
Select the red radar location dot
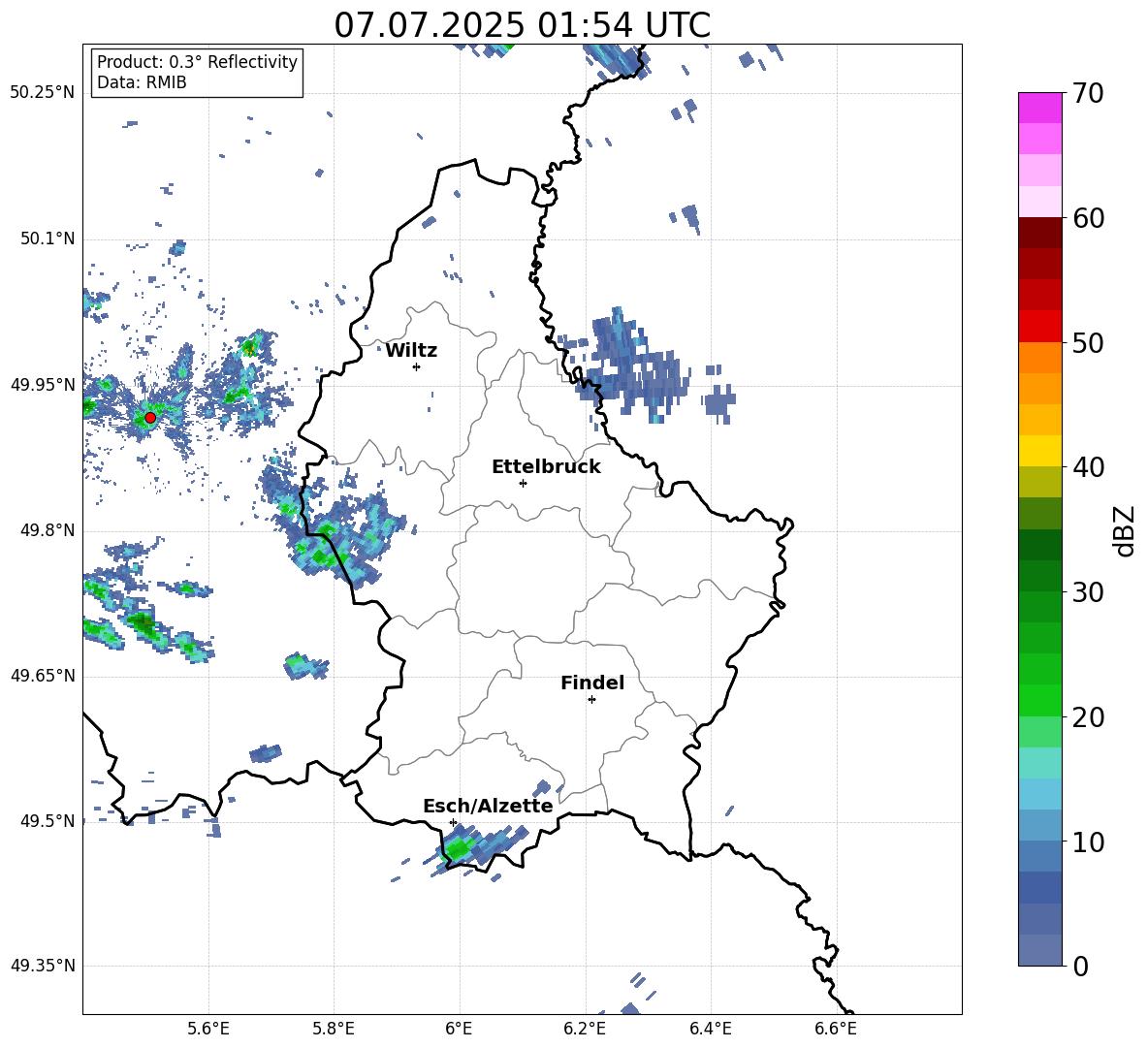coord(150,418)
